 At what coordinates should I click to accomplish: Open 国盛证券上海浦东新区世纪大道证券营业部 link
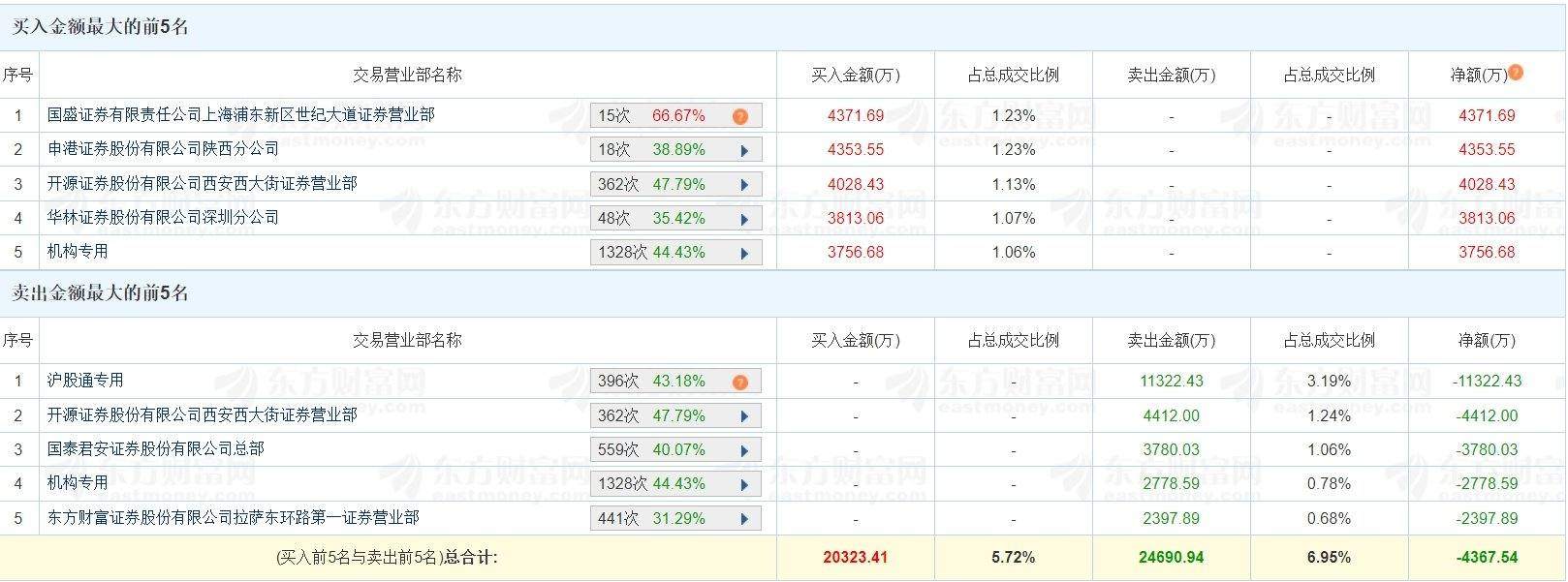pyautogui.click(x=240, y=115)
